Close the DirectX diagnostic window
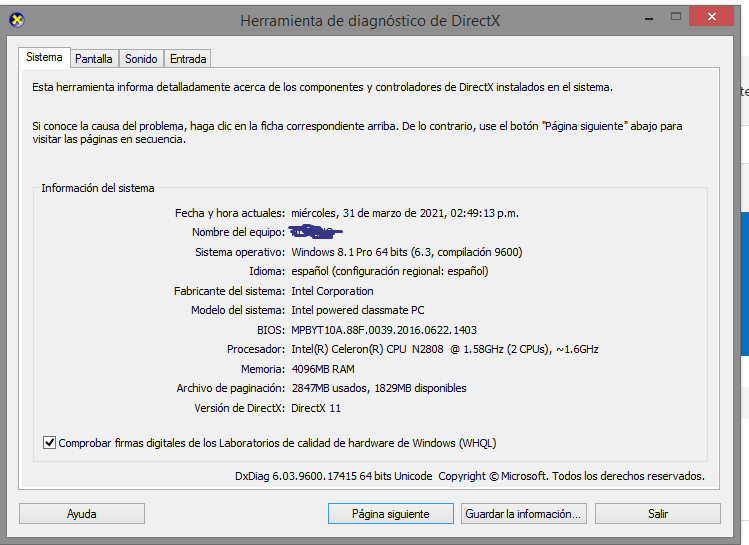Viewport: 749px width, 545px height. (x=712, y=17)
